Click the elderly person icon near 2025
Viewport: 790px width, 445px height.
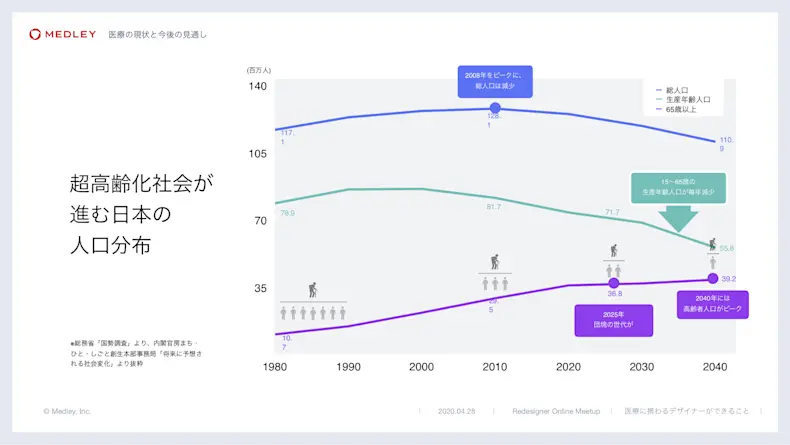(614, 250)
